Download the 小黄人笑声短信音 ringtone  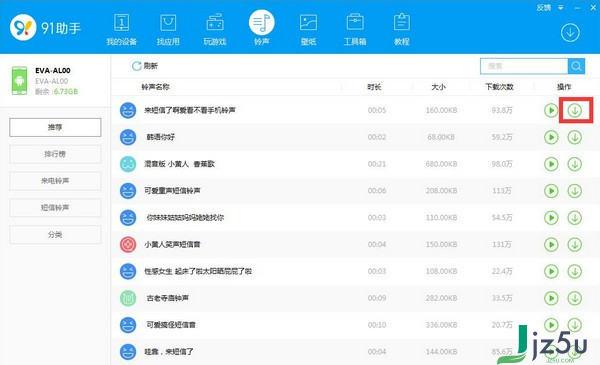click(x=574, y=244)
